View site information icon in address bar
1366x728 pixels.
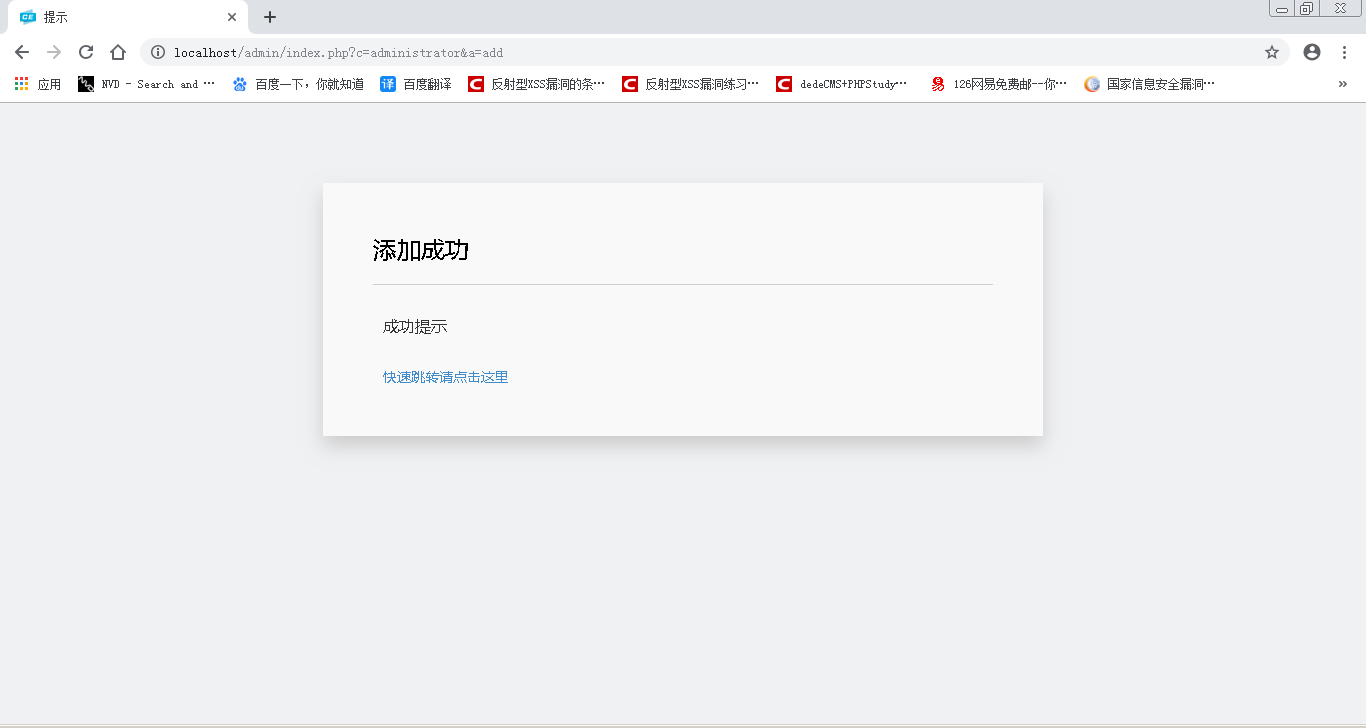158,52
